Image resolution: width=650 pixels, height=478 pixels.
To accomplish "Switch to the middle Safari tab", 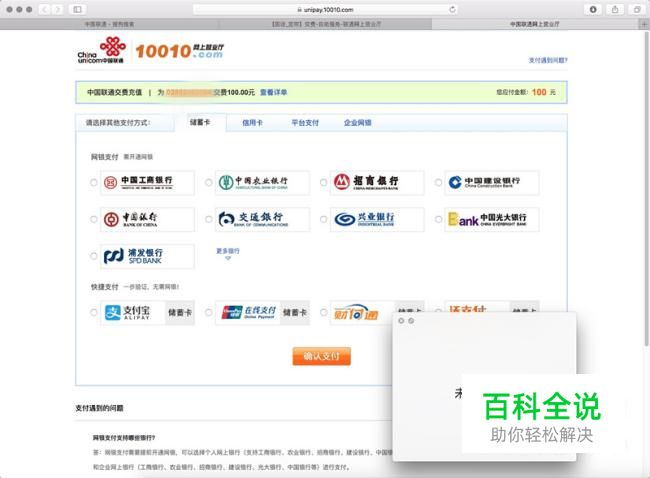I will (x=326, y=24).
